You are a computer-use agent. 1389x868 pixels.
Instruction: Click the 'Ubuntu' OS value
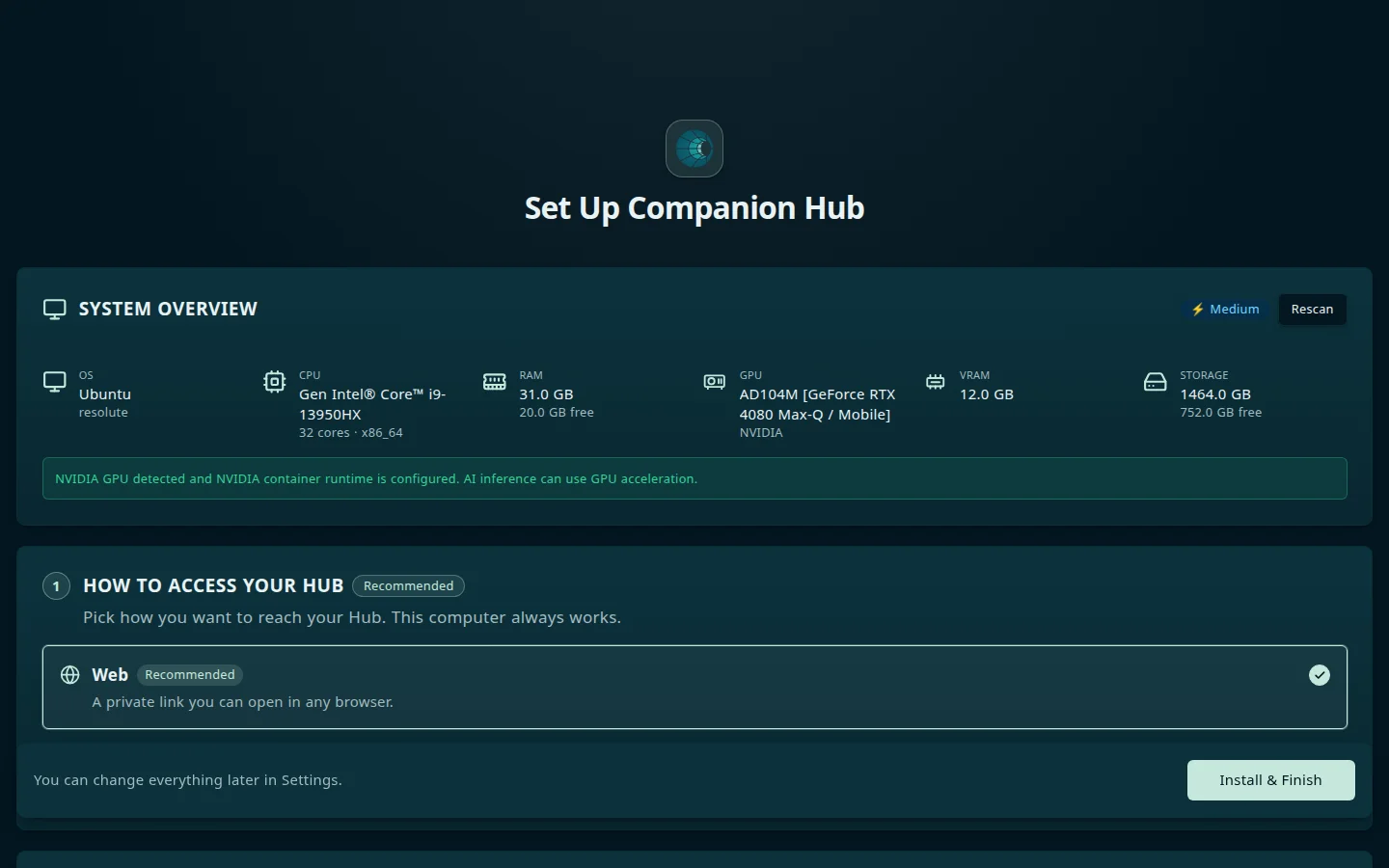pyautogui.click(x=105, y=394)
